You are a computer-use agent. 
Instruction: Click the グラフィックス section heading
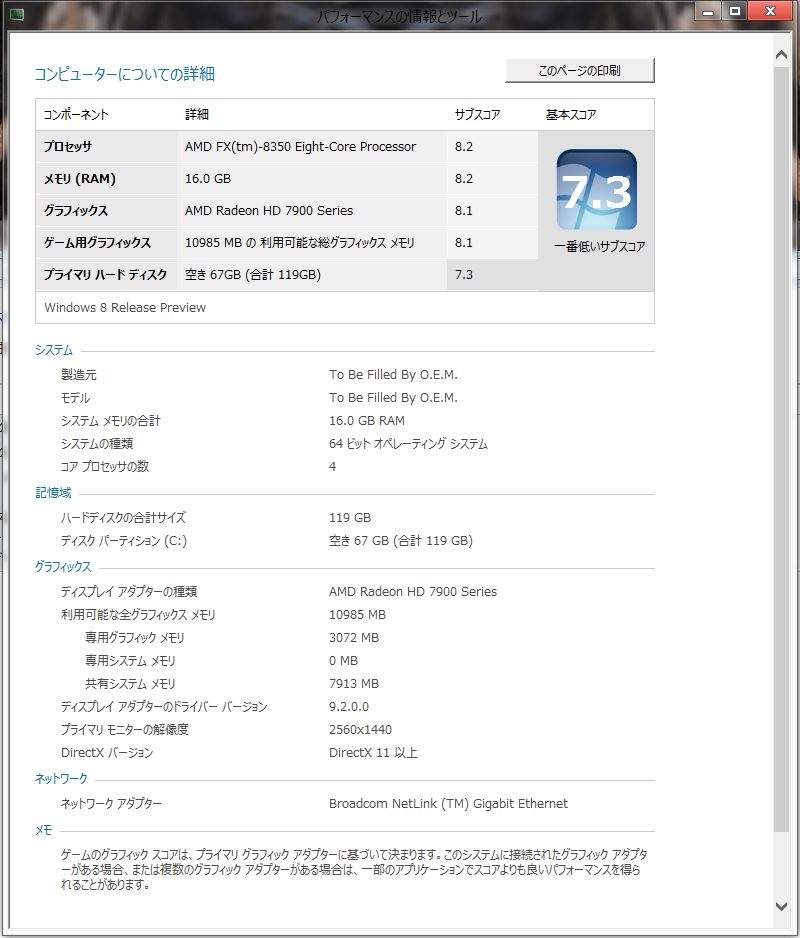(x=63, y=567)
